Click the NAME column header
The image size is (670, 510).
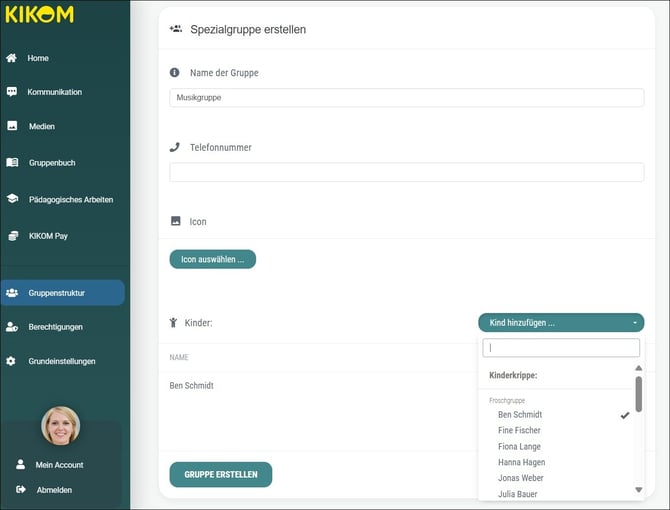point(179,357)
